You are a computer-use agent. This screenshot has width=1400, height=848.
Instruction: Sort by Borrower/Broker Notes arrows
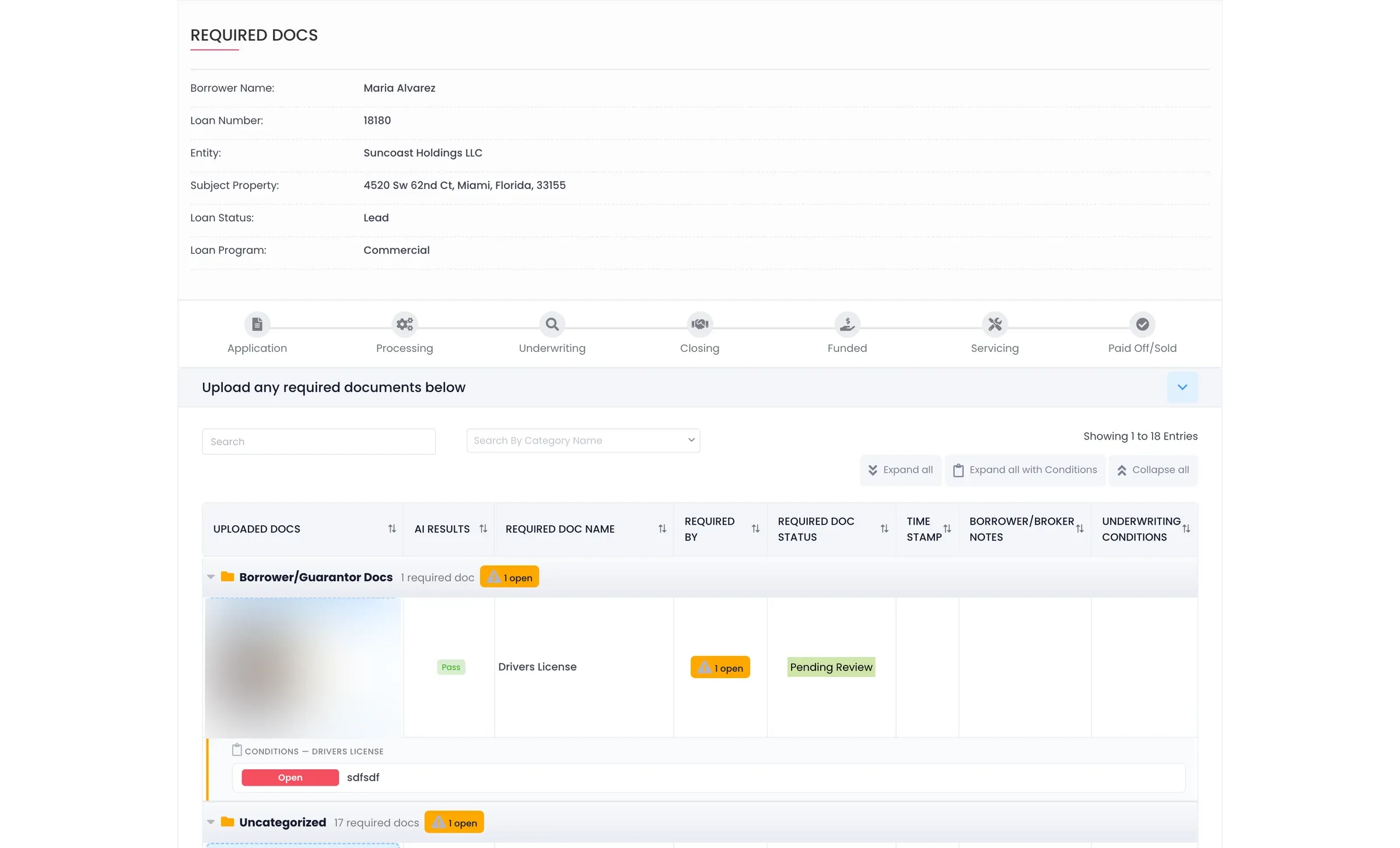point(1080,529)
